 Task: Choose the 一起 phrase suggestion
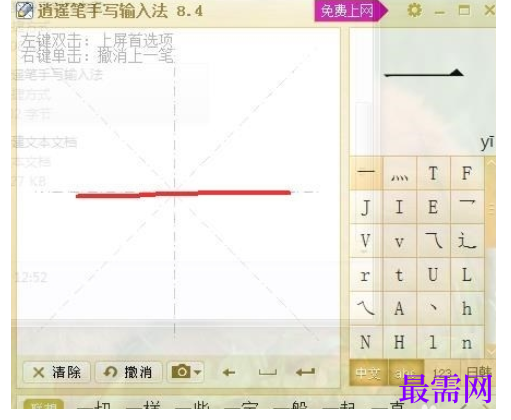(339, 405)
